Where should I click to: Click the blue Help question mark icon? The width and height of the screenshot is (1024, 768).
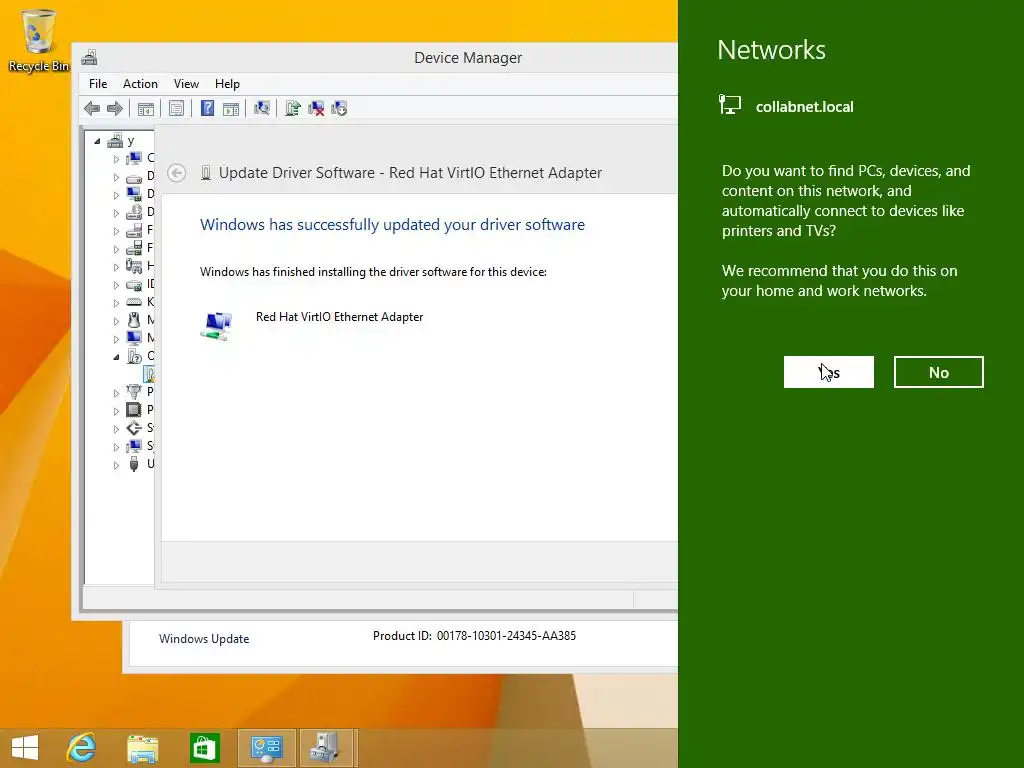tap(207, 108)
